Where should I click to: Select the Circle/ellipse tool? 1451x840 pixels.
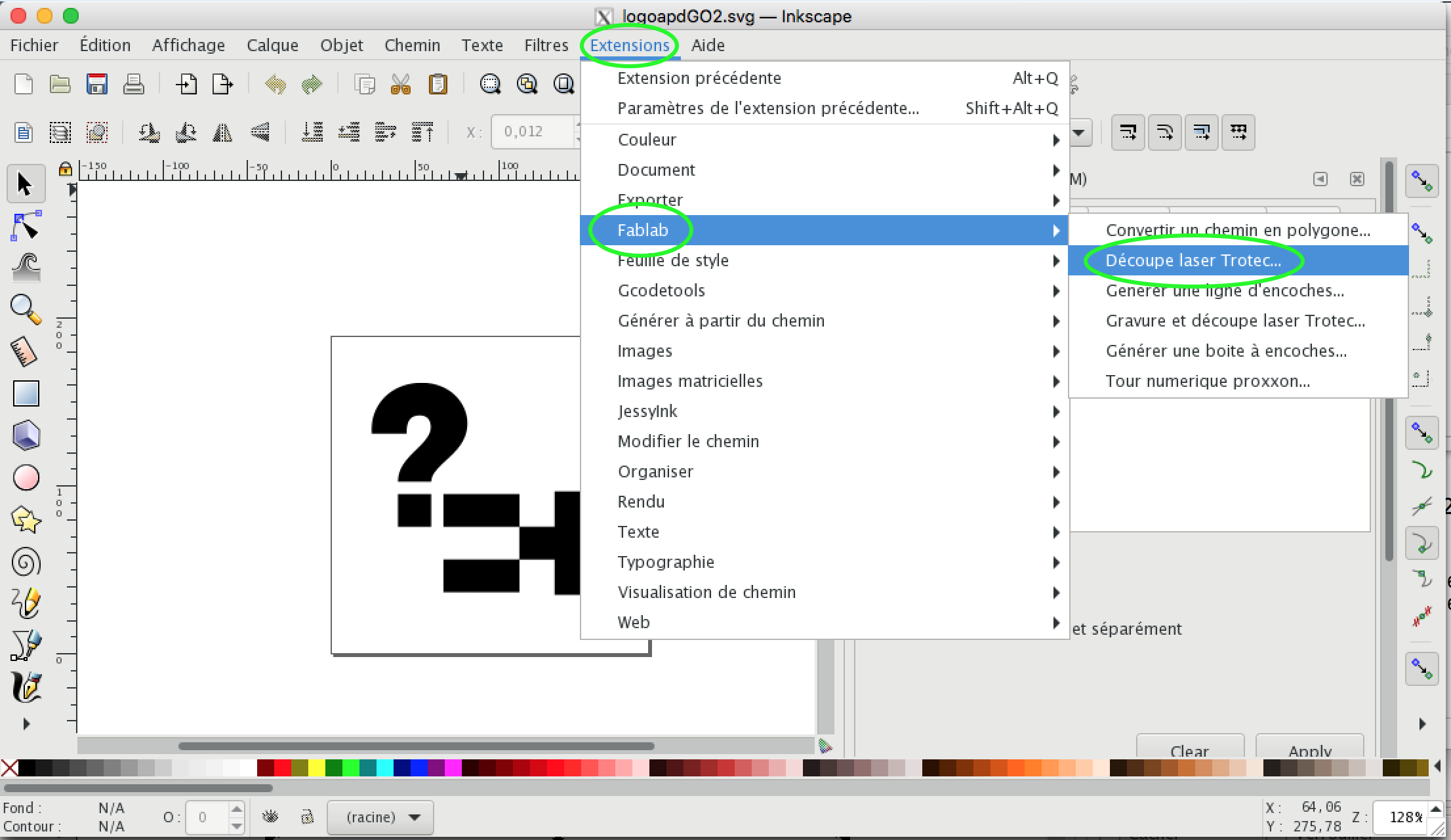(x=26, y=477)
